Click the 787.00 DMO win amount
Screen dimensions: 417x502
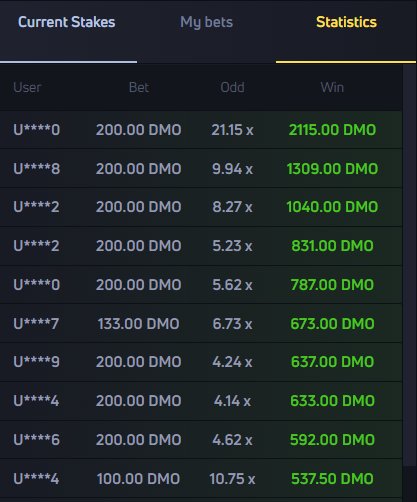click(332, 285)
